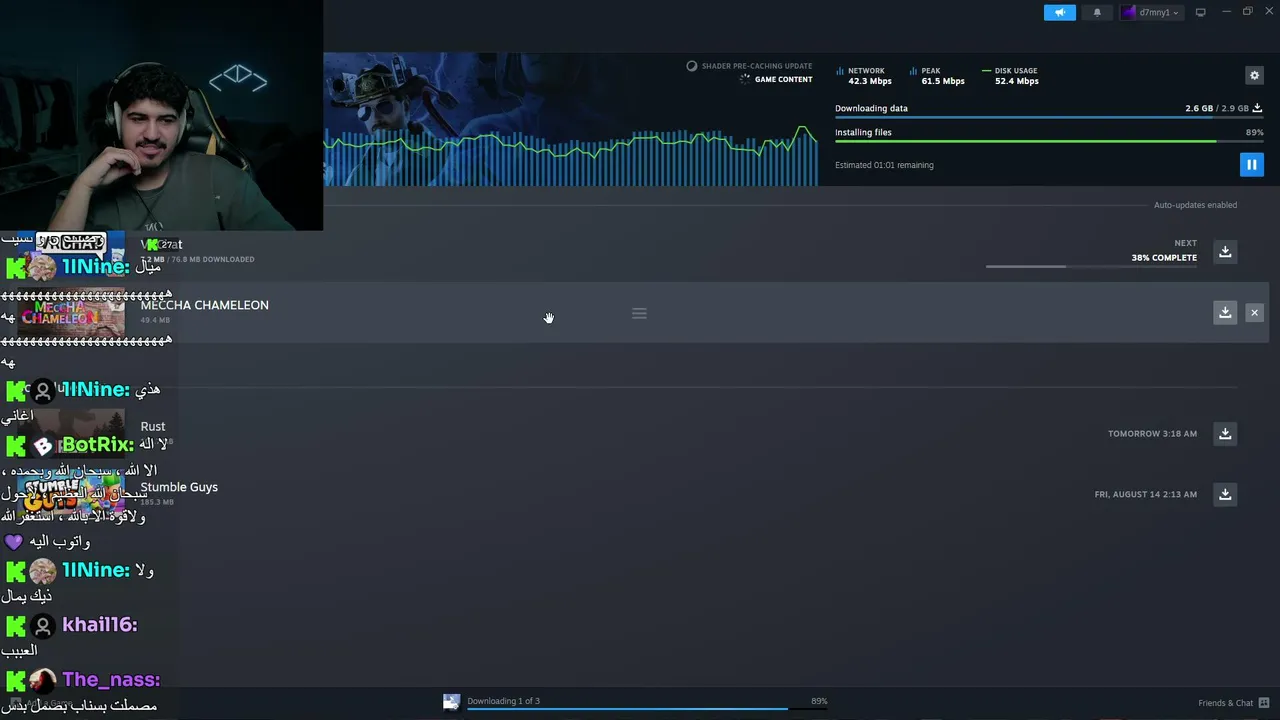Image resolution: width=1280 pixels, height=720 pixels.
Task: Open Friends & Chat
Action: (1225, 703)
